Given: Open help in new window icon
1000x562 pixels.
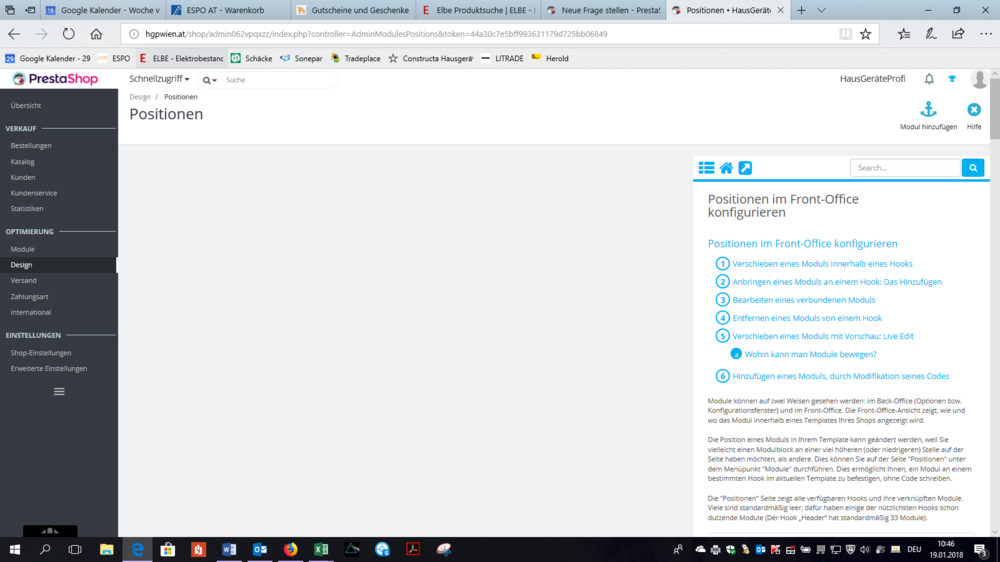Looking at the screenshot, I should (745, 168).
